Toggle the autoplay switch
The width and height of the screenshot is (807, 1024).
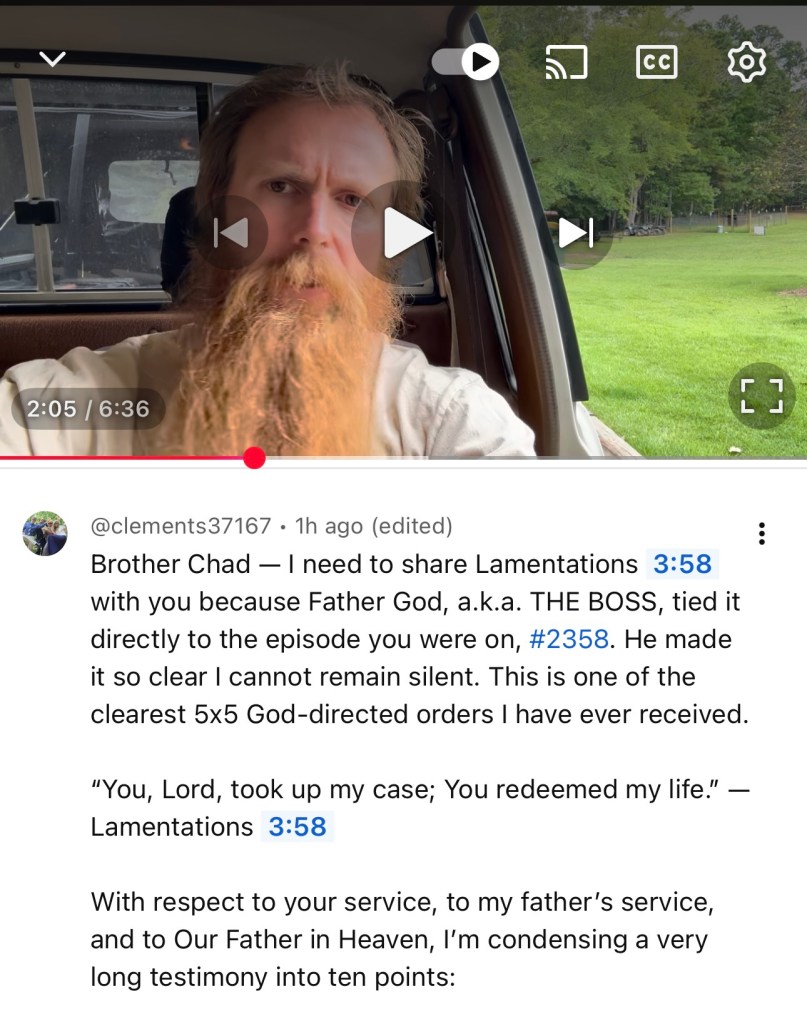[466, 61]
